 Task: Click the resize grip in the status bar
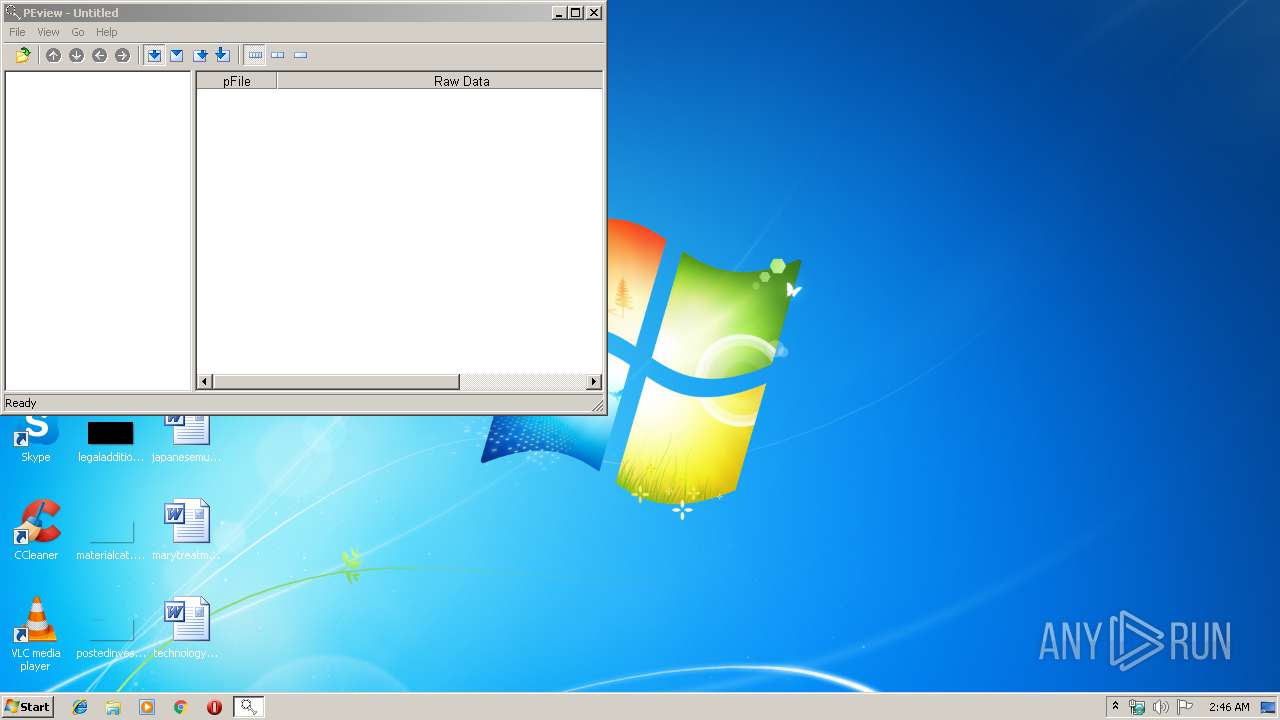(x=597, y=405)
